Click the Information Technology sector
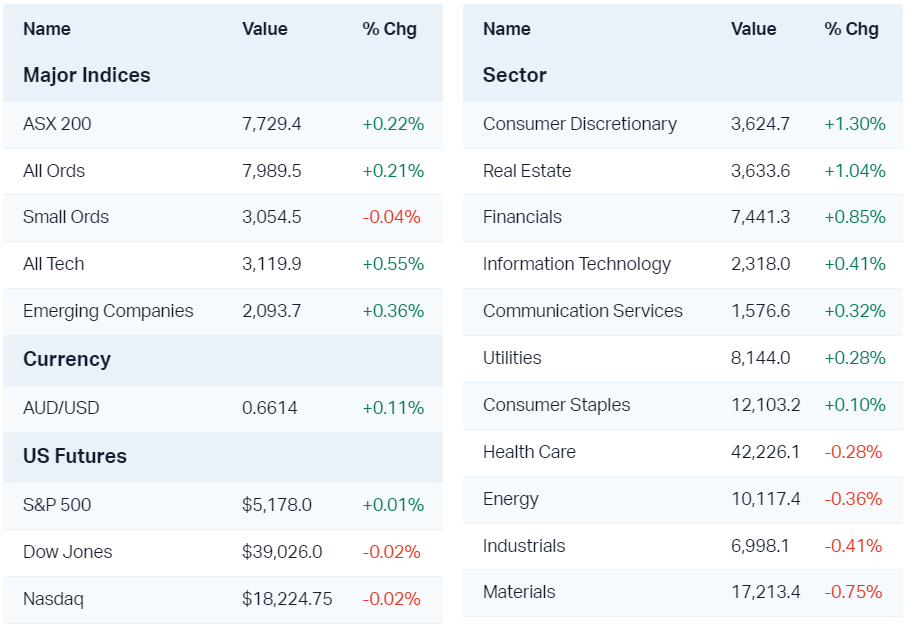908x631 pixels. click(577, 264)
